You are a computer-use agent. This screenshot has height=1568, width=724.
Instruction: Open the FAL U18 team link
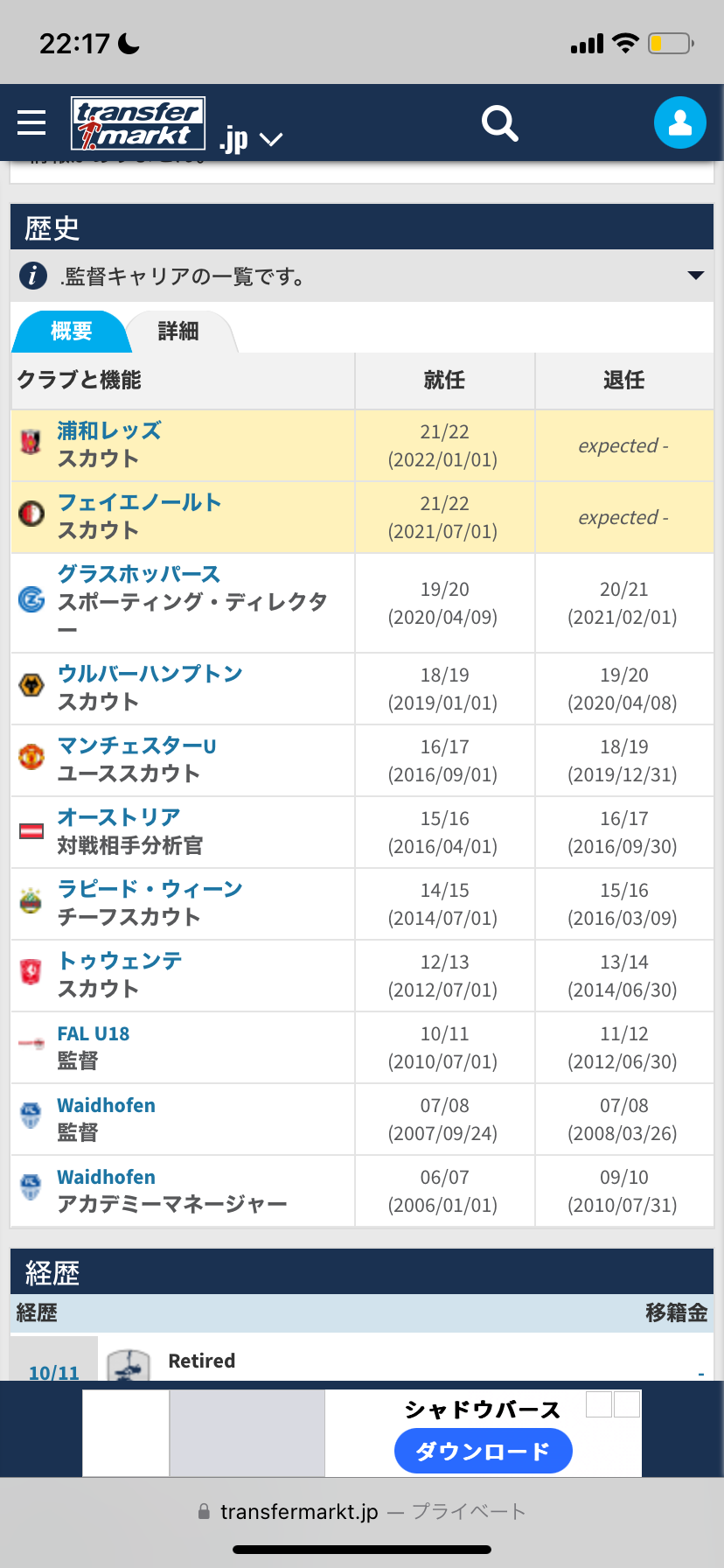(94, 1033)
